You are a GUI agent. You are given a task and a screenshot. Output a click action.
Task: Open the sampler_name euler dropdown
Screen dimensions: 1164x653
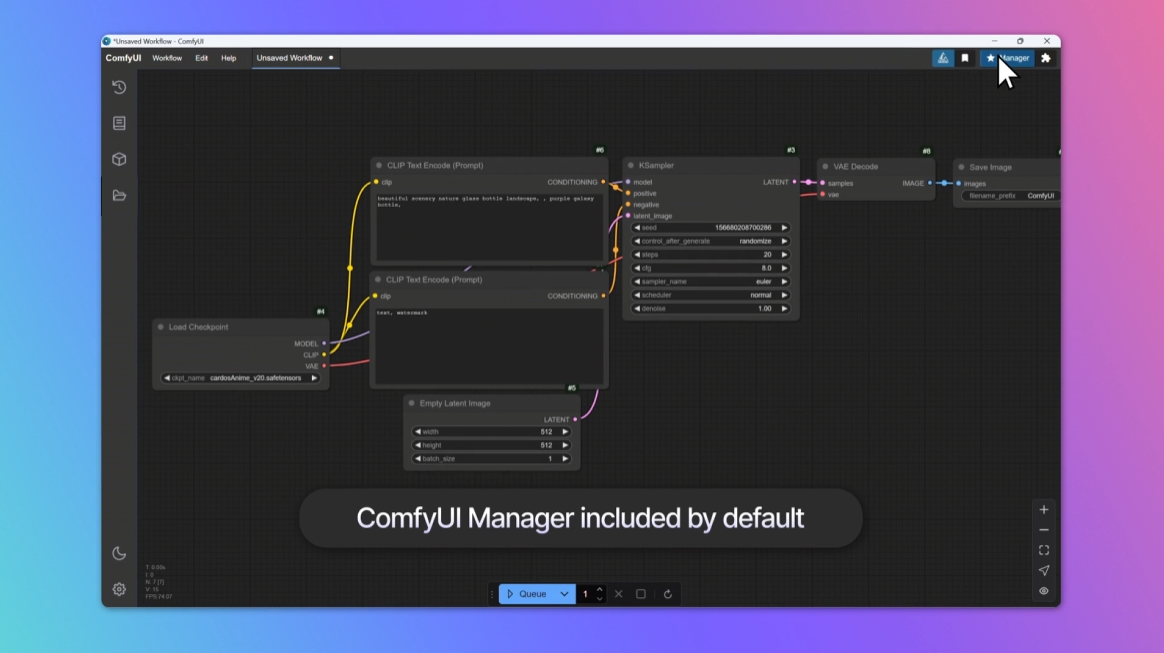click(x=710, y=282)
